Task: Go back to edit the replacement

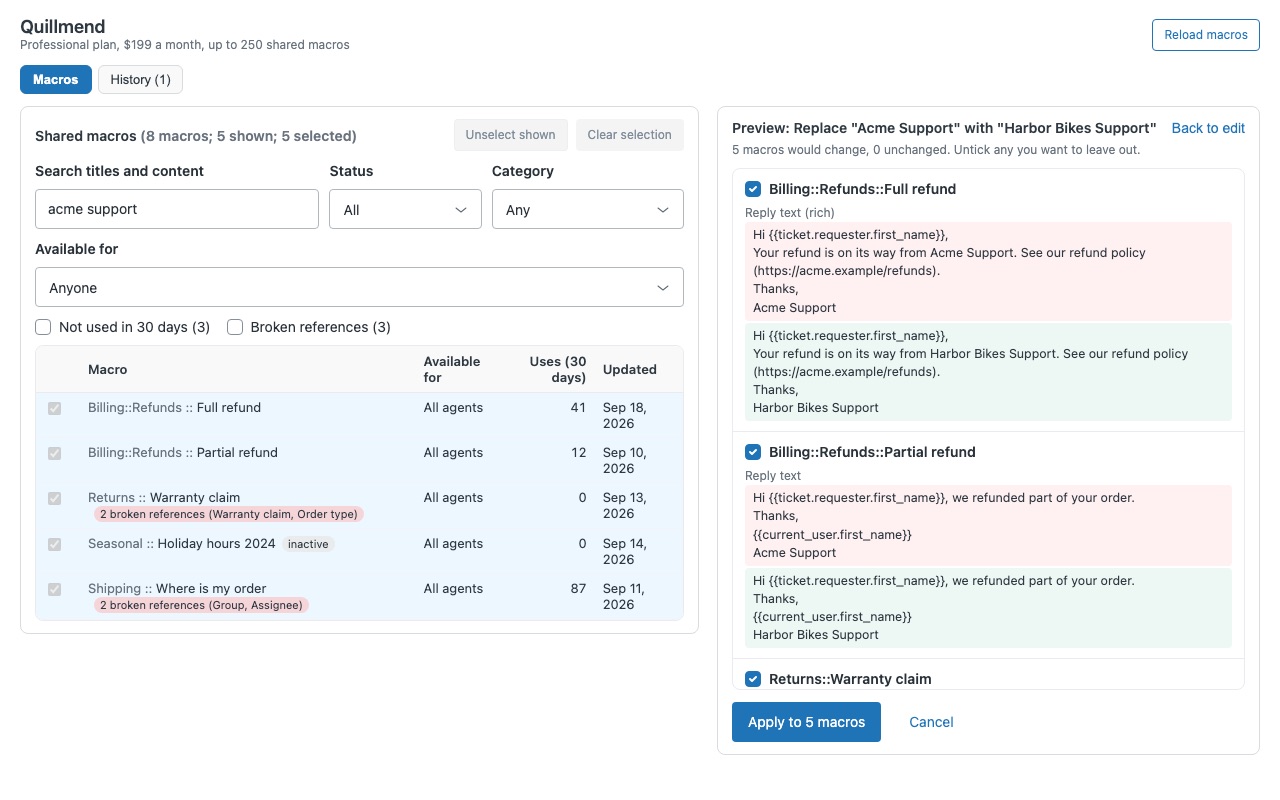Action: coord(1208,128)
